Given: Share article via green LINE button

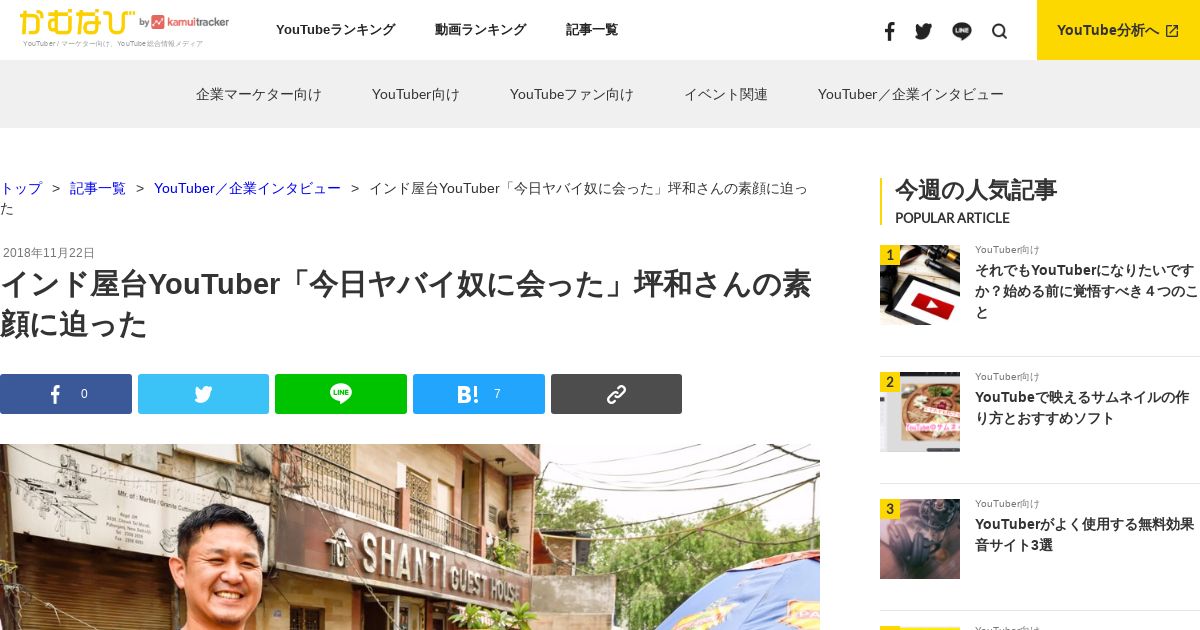Looking at the screenshot, I should coord(341,394).
